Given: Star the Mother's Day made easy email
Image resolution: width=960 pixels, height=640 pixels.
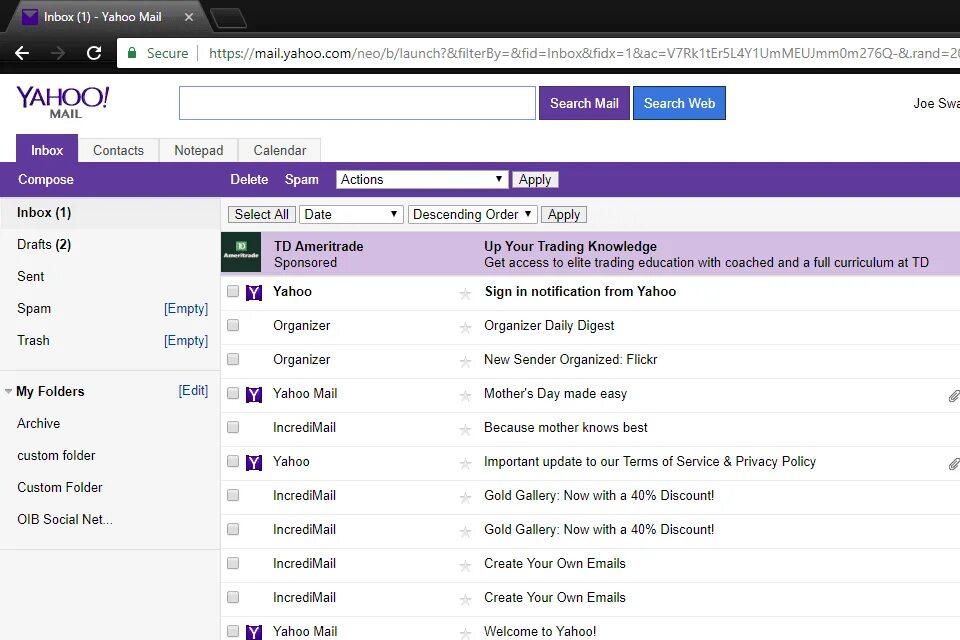Looking at the screenshot, I should [465, 396].
